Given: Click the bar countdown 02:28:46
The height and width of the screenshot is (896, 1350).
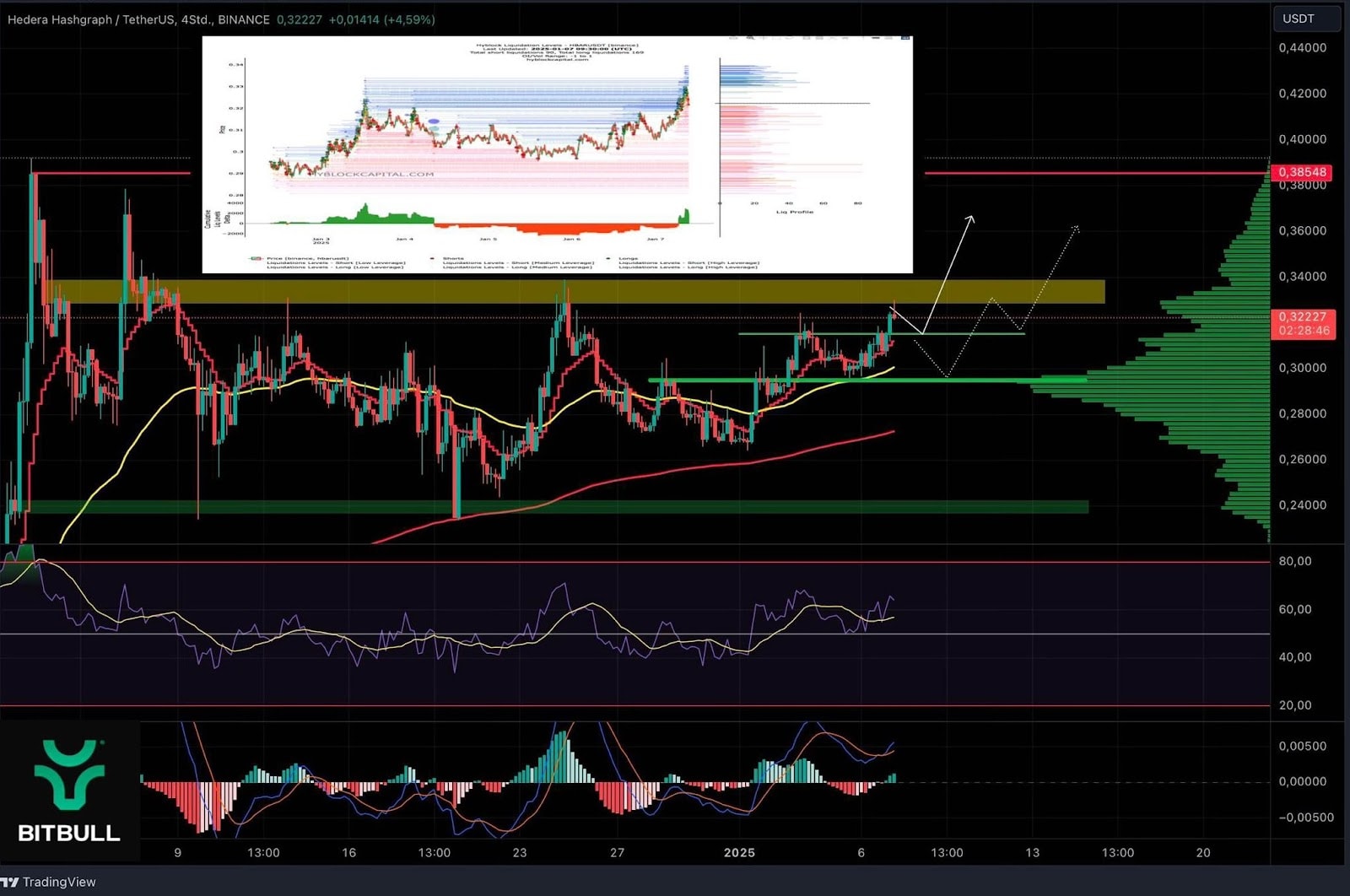Looking at the screenshot, I should (1303, 331).
